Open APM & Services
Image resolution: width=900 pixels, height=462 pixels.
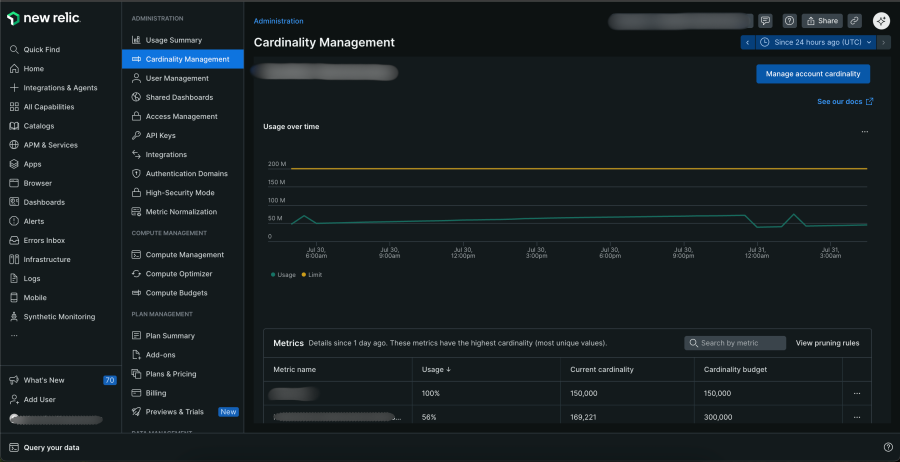[x=44, y=145]
